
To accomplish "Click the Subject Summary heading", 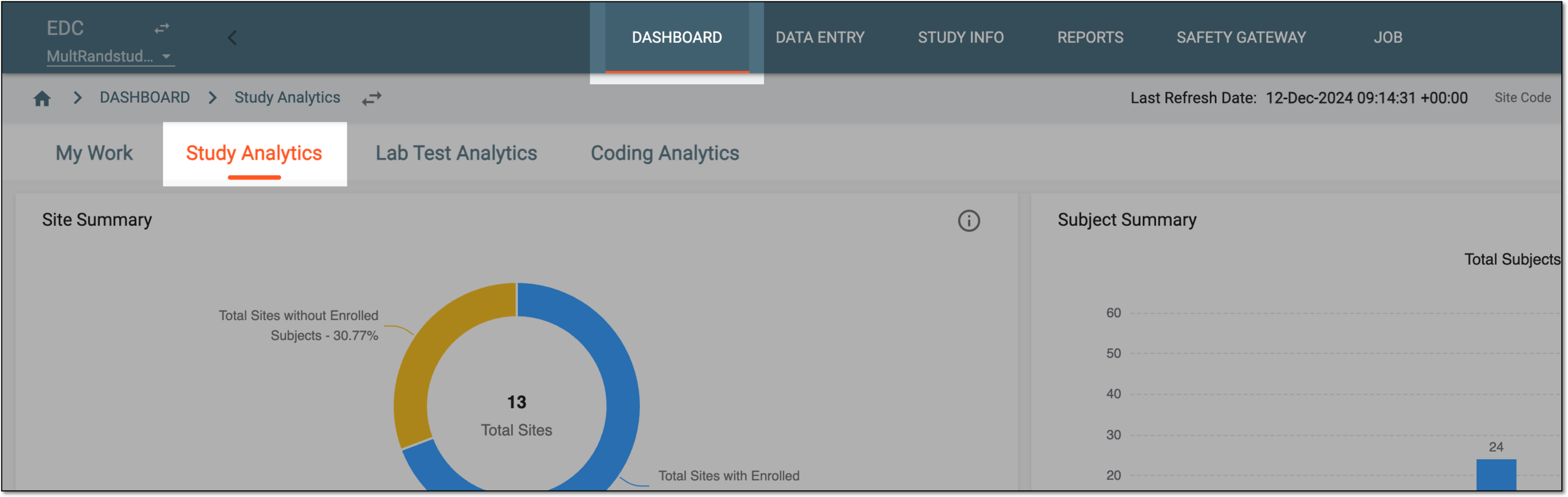I will [x=1127, y=220].
